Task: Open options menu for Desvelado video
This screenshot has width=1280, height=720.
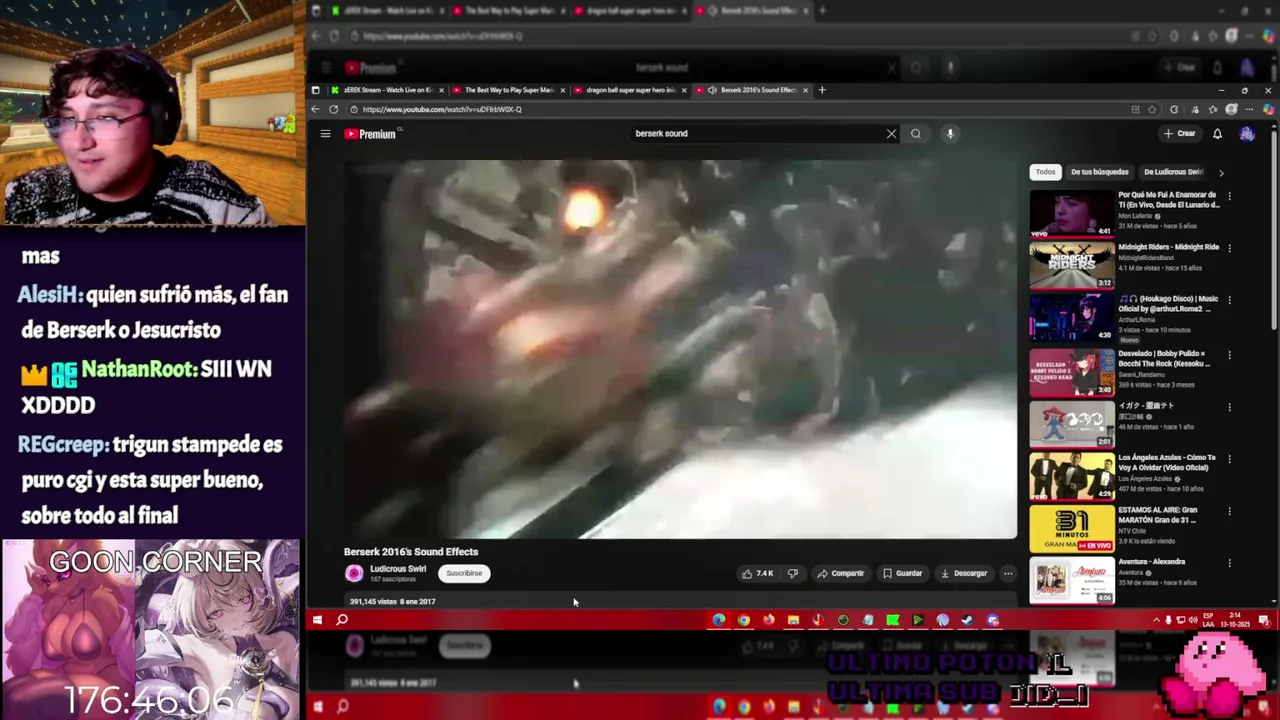Action: [x=1229, y=354]
